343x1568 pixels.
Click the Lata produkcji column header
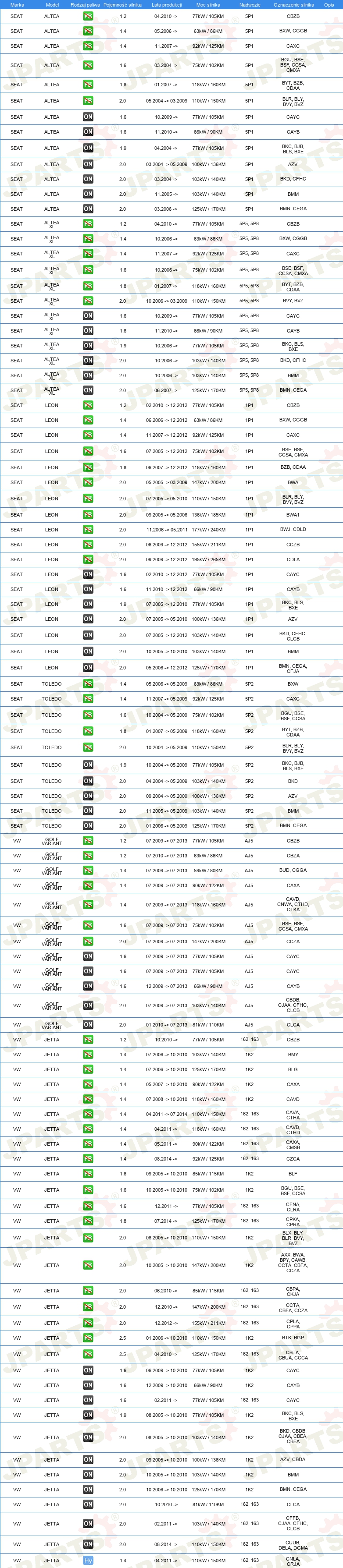tap(166, 4)
